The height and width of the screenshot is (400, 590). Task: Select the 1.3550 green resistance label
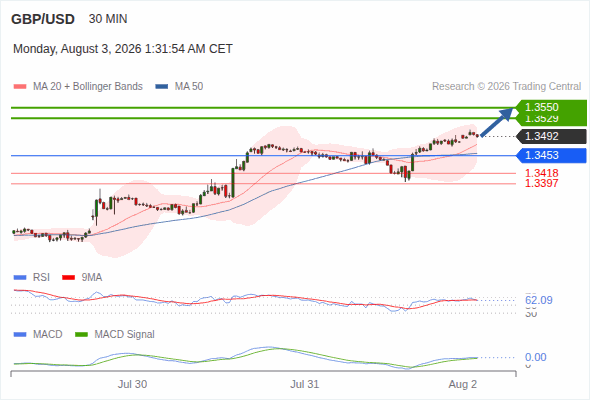pos(551,107)
